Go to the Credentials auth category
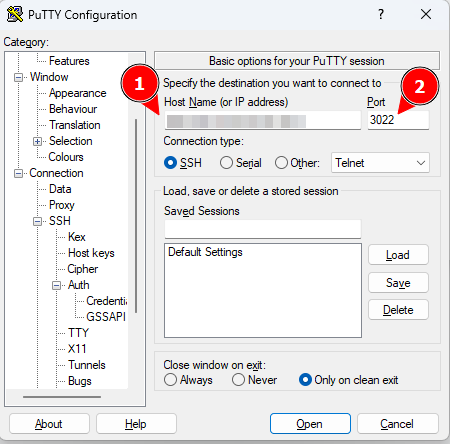This screenshot has width=450, height=444. point(106,301)
